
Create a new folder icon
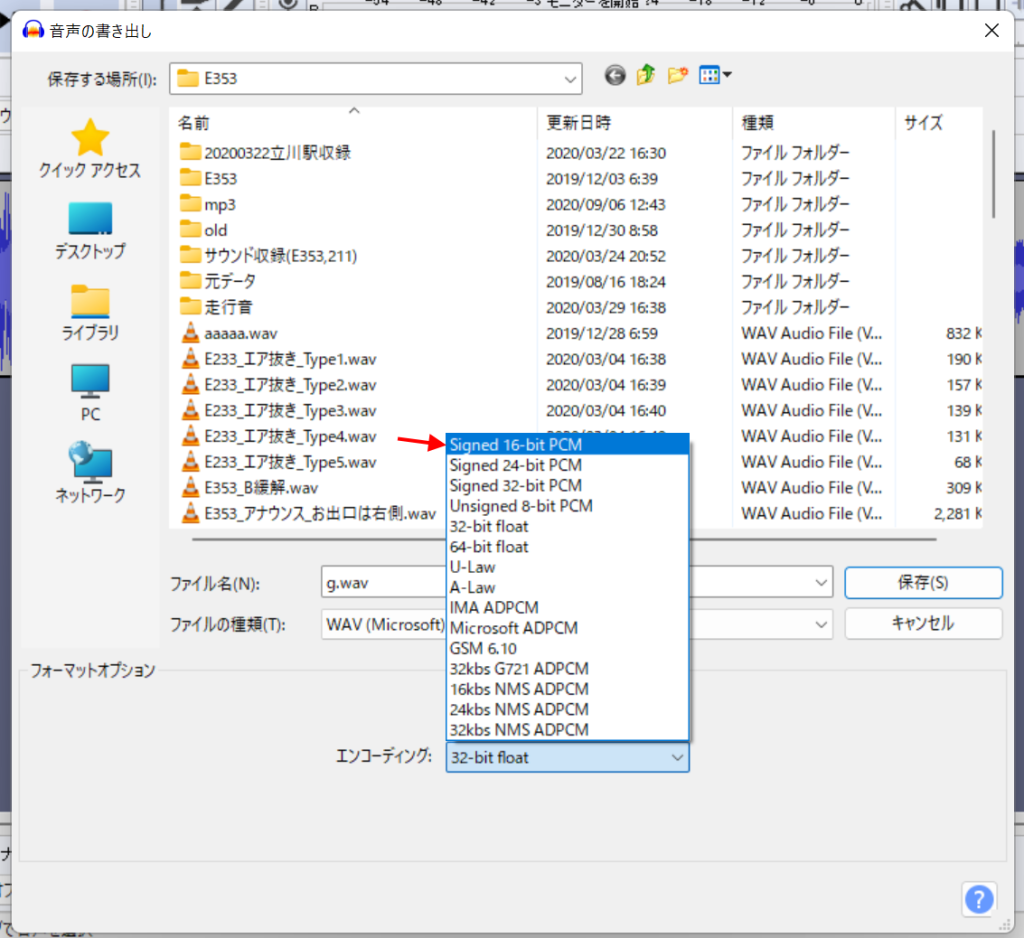click(x=678, y=76)
